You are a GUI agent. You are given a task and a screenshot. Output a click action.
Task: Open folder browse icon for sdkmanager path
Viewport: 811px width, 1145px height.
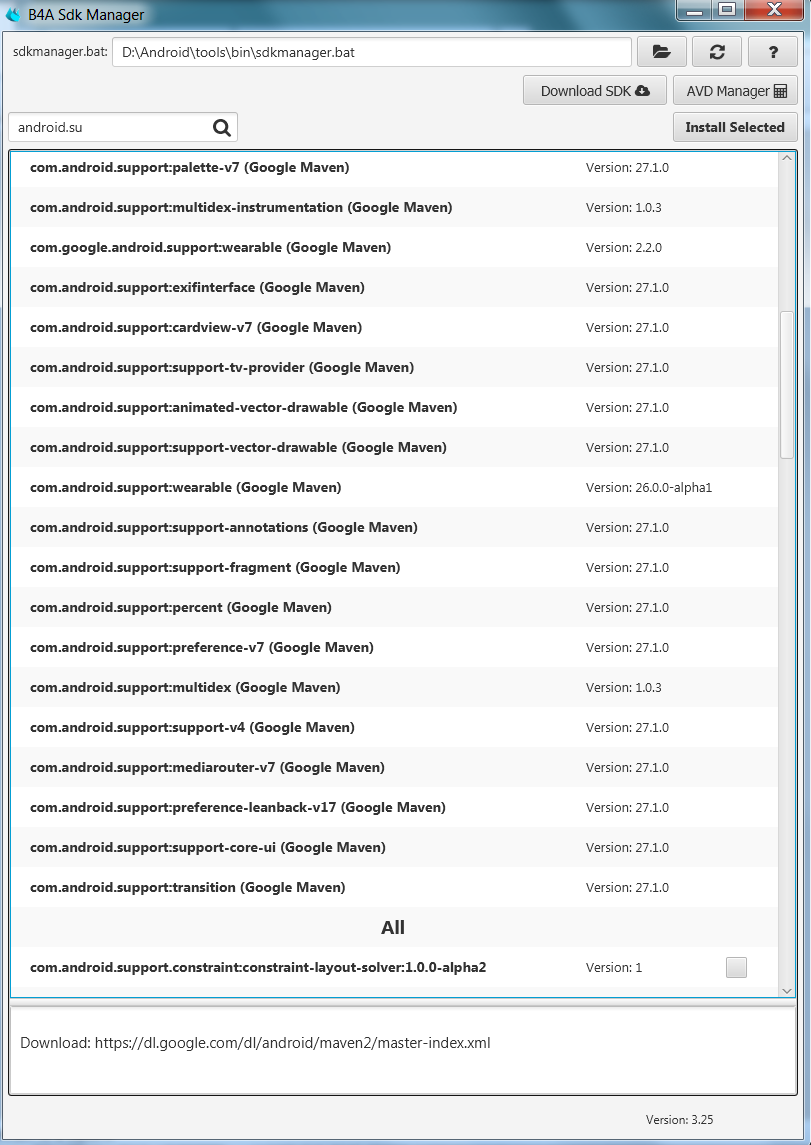point(661,52)
